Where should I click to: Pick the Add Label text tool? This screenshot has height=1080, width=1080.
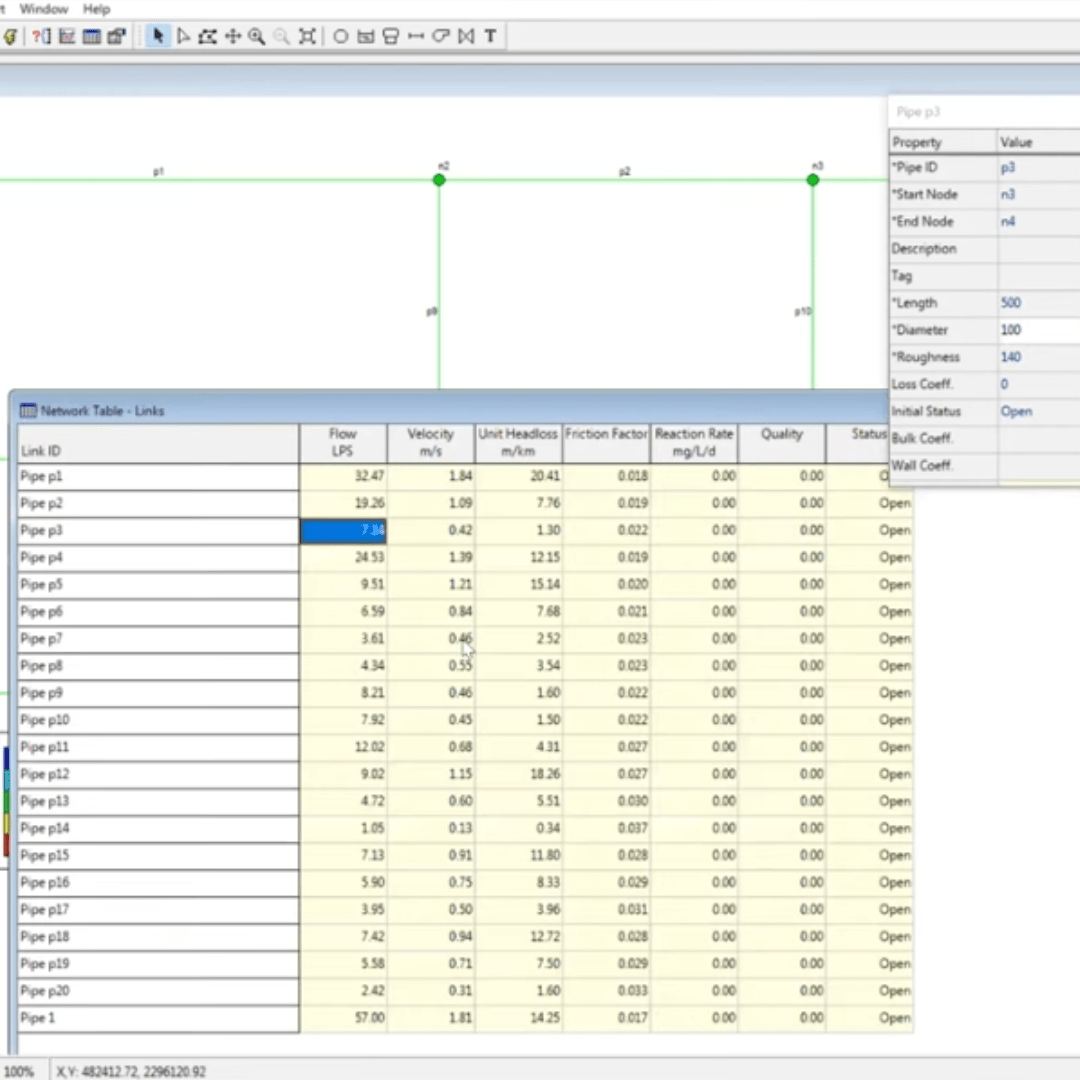[490, 36]
